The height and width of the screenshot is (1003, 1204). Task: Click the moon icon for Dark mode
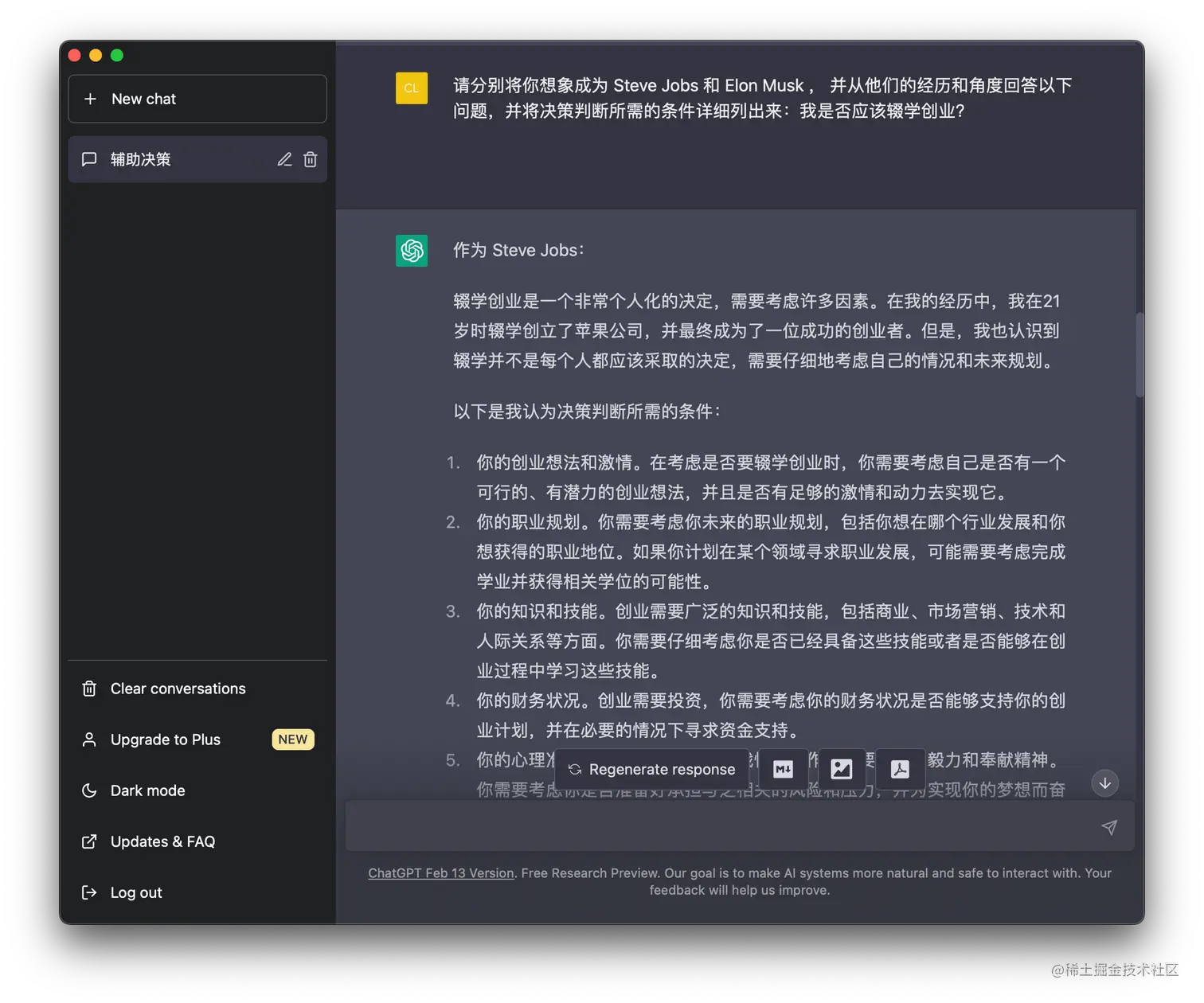[89, 790]
